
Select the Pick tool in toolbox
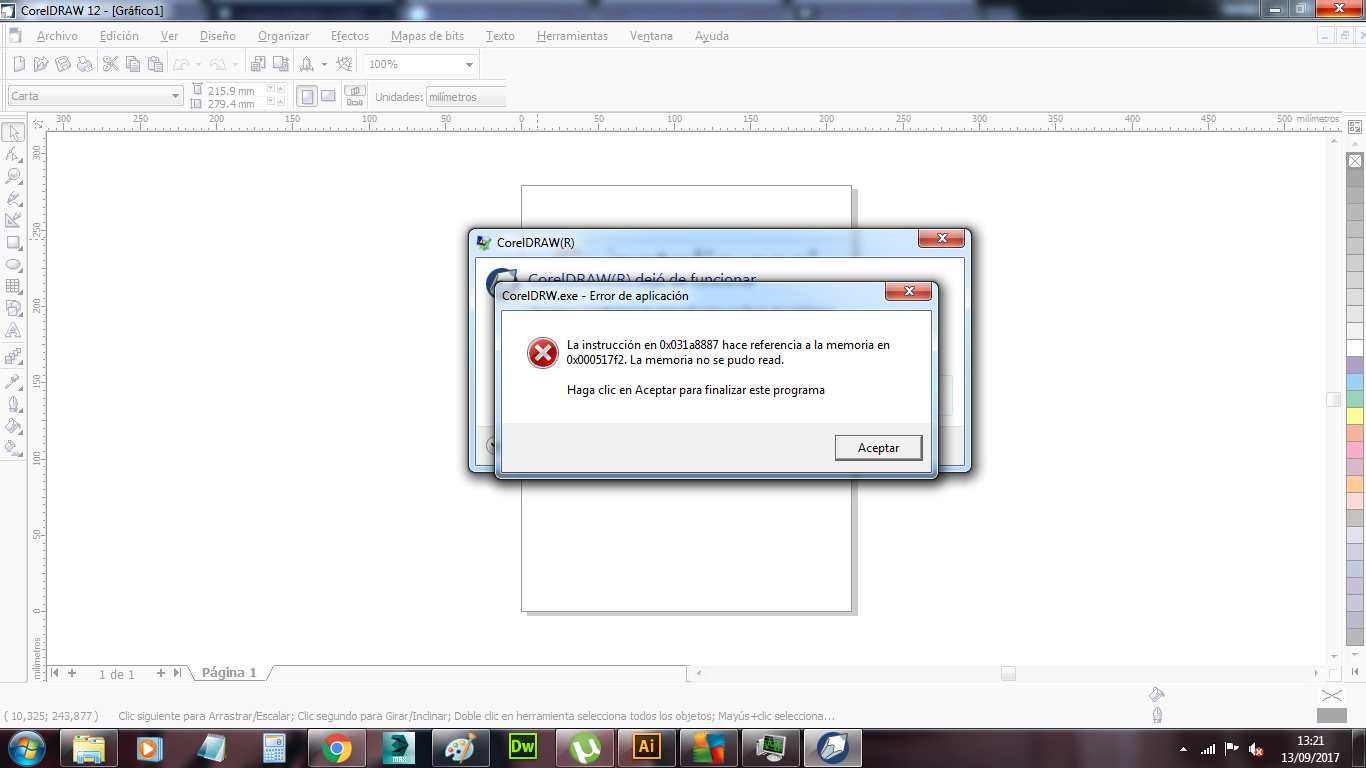(x=14, y=133)
